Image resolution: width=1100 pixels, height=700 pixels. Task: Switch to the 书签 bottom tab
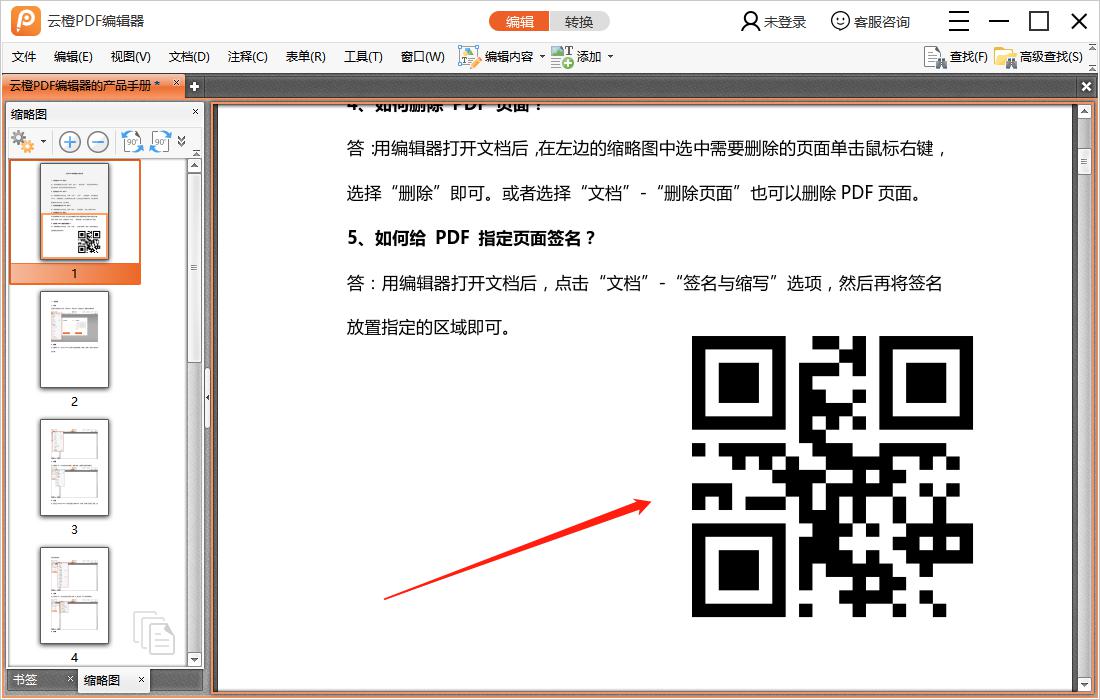coord(26,680)
